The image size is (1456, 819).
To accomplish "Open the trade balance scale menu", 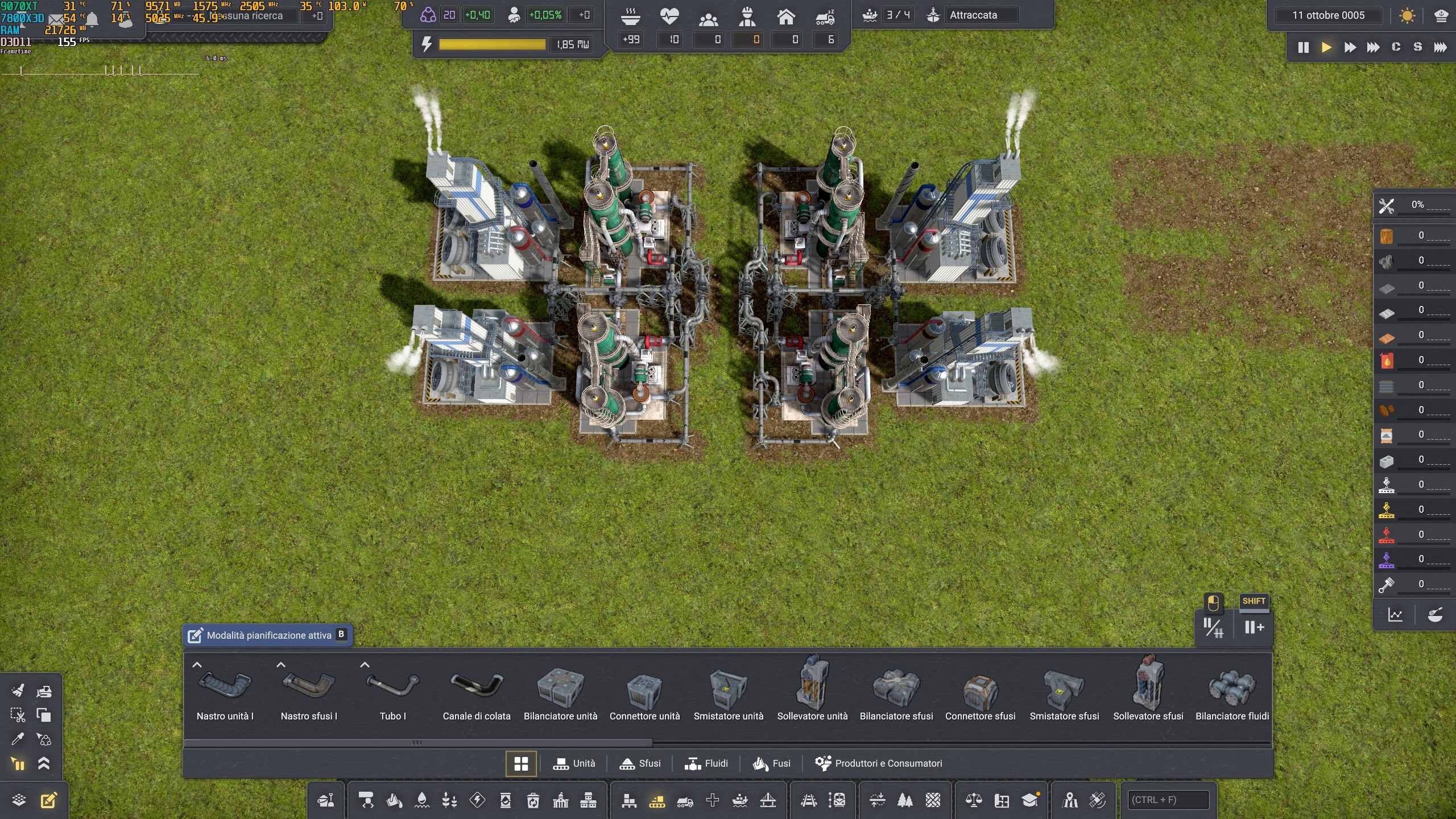I will point(974,801).
